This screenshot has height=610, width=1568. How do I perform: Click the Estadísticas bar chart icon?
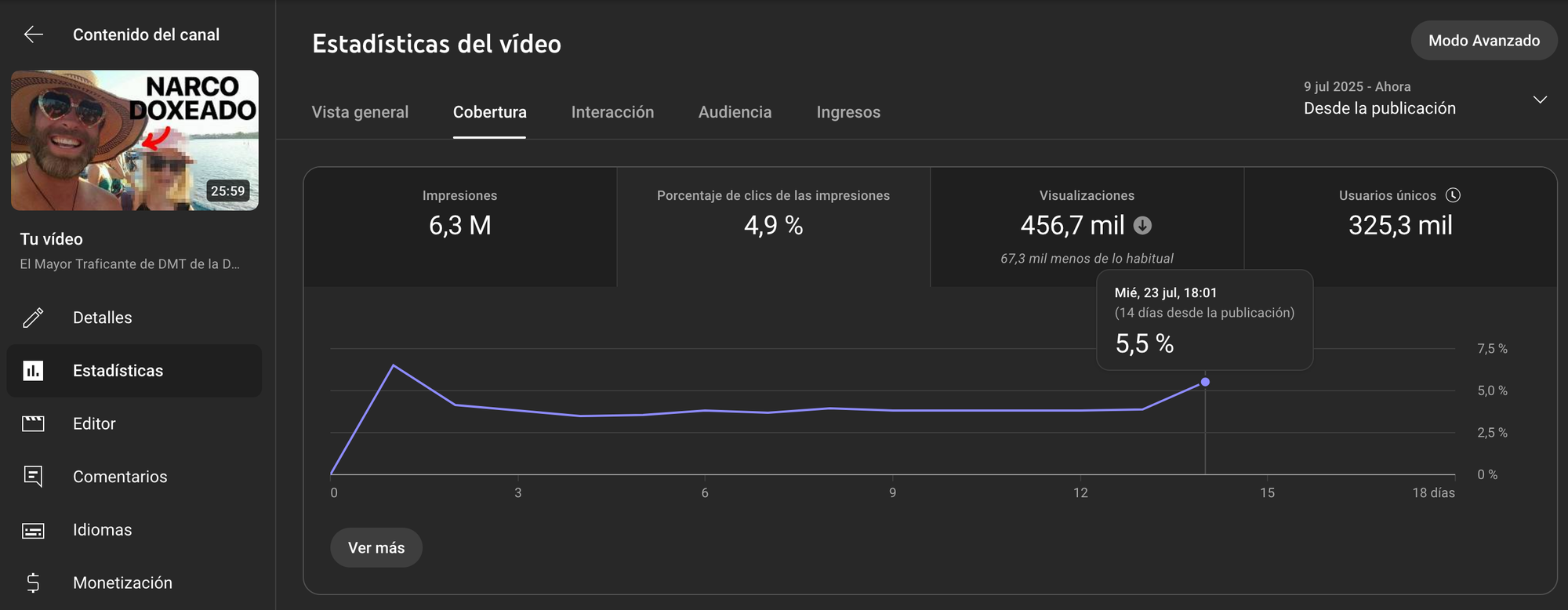33,371
